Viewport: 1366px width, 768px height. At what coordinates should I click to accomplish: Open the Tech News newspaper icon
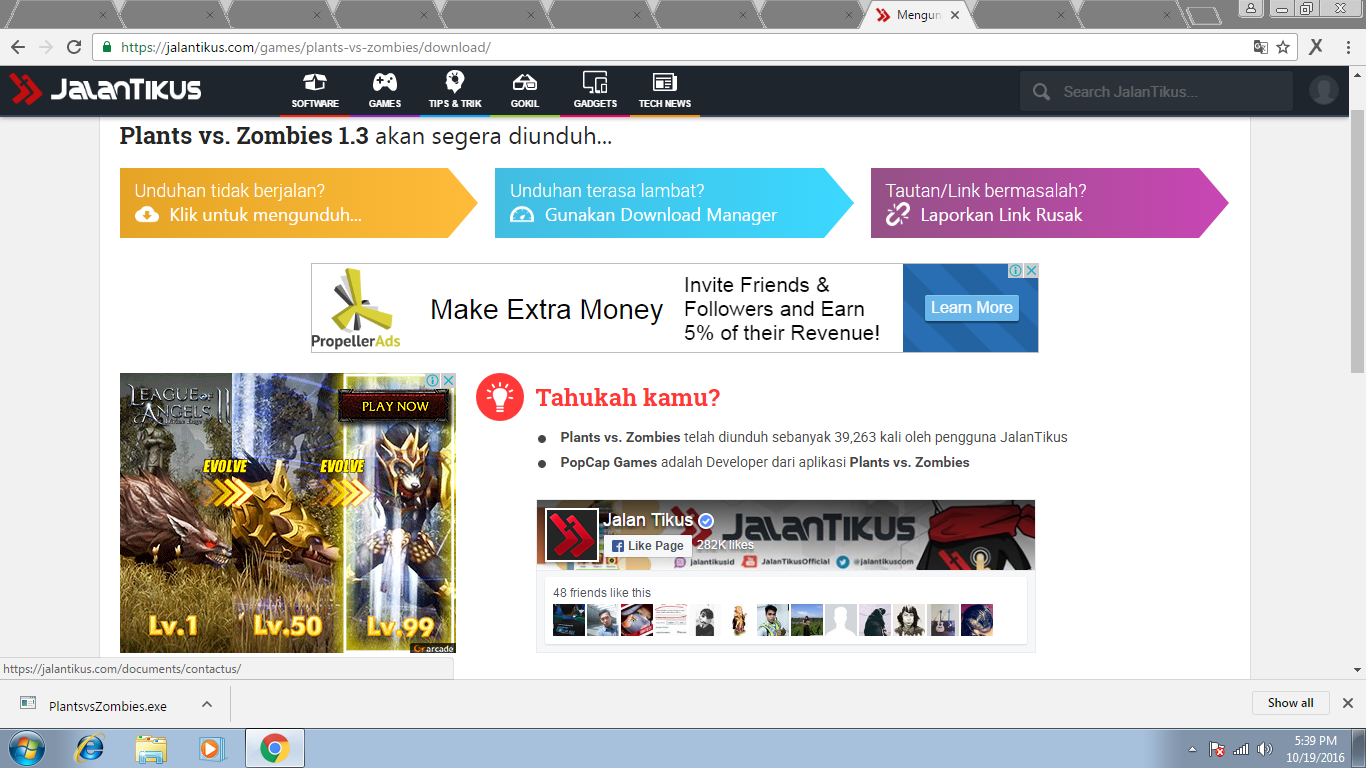(665, 82)
